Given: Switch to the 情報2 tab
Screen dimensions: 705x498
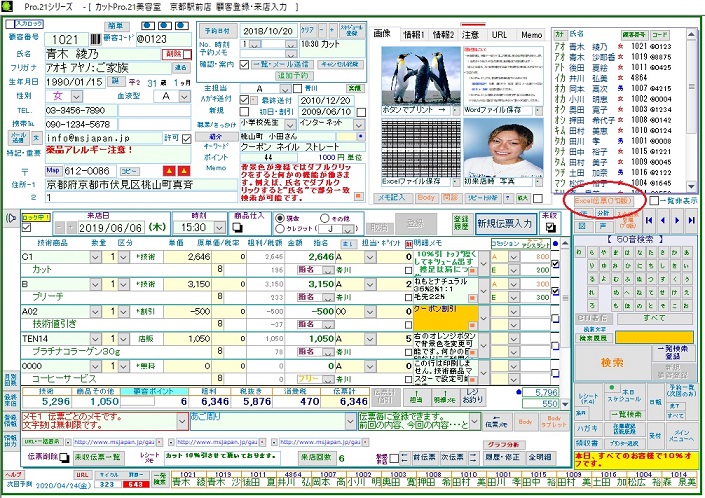Looking at the screenshot, I should pos(443,35).
